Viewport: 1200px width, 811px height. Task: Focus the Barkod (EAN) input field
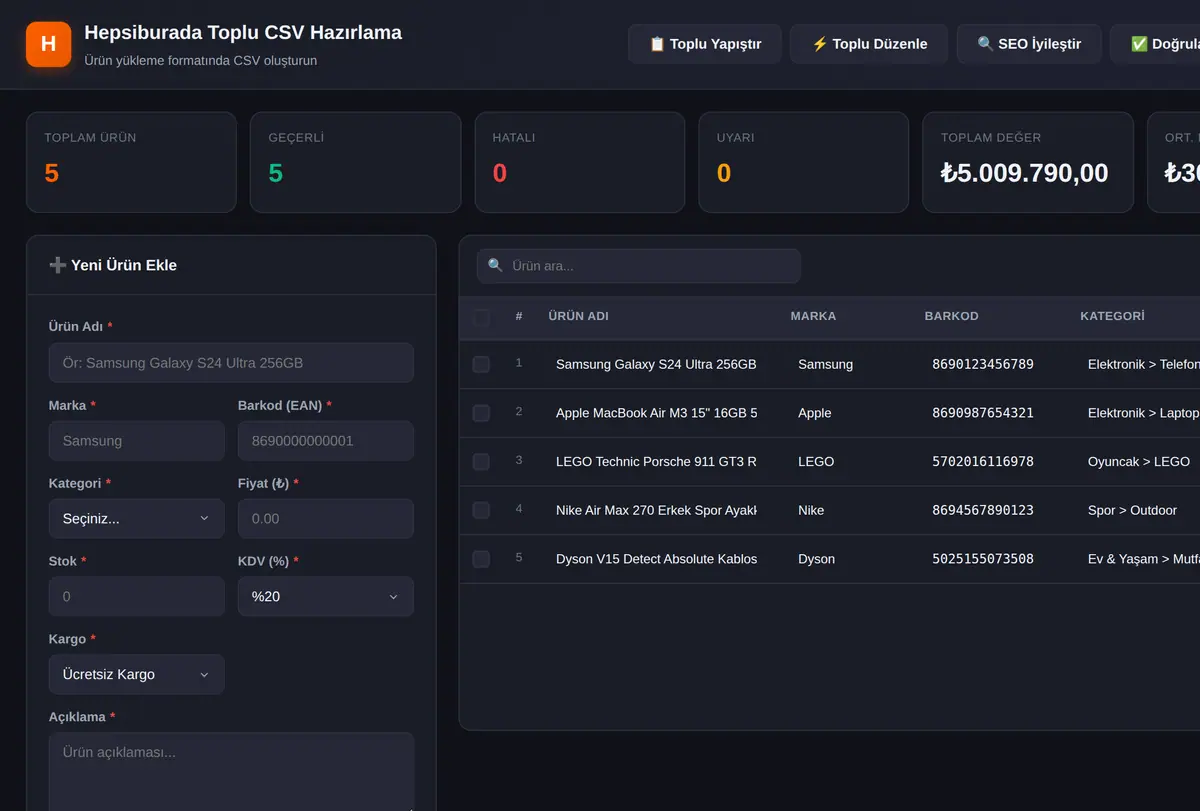coord(325,441)
